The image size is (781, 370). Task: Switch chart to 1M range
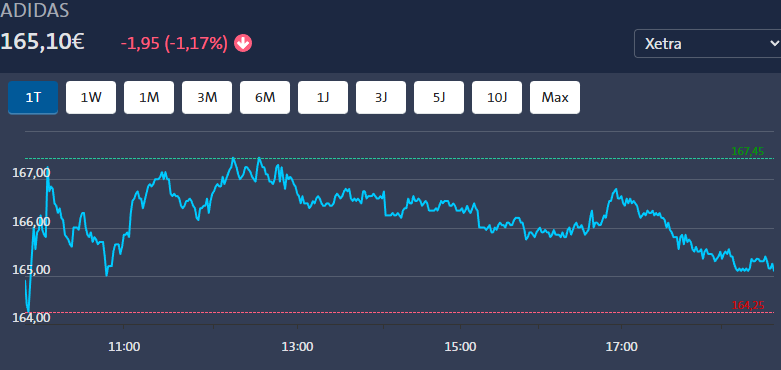tap(149, 98)
